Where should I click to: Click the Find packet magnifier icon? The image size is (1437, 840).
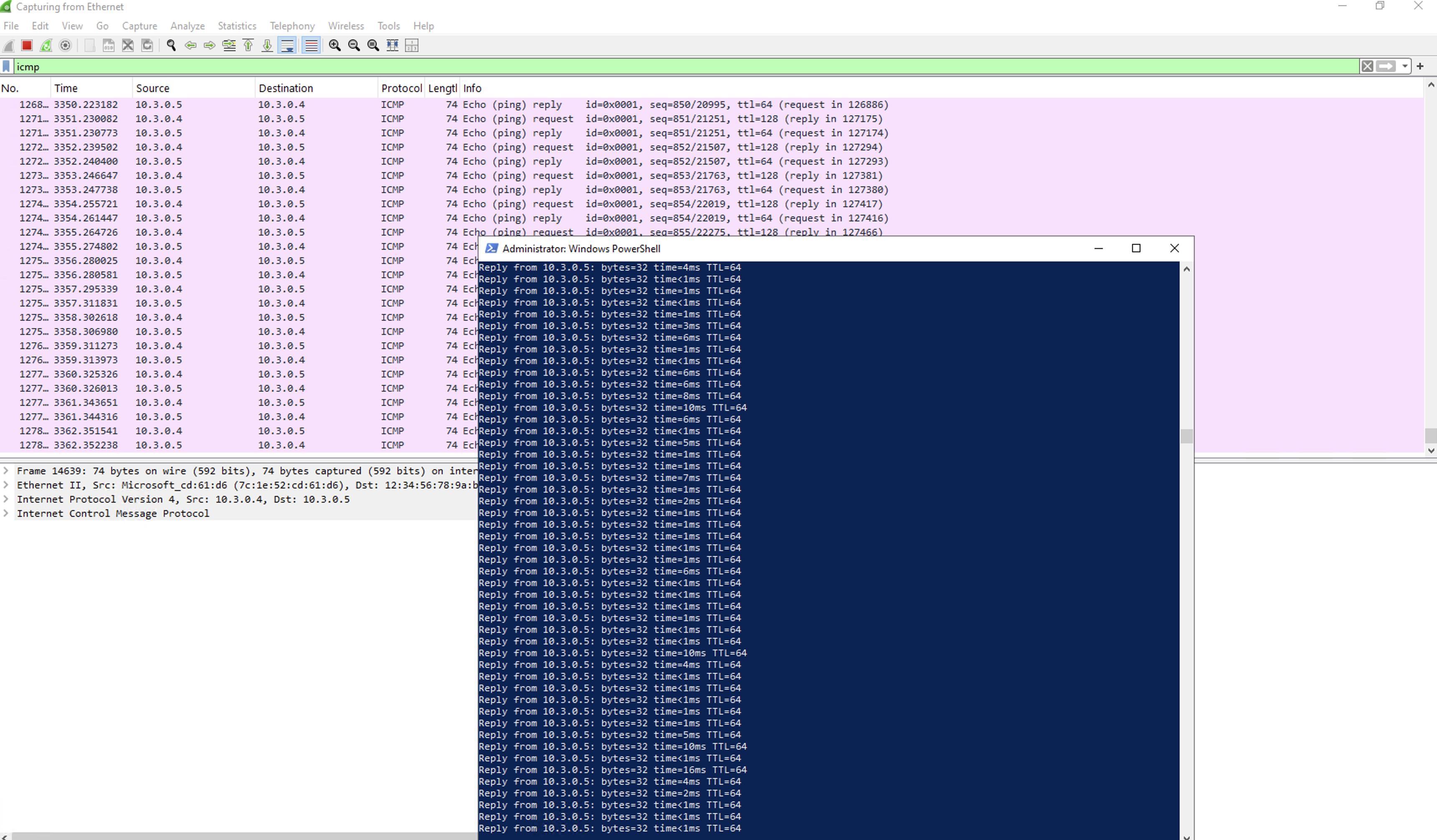pyautogui.click(x=171, y=46)
